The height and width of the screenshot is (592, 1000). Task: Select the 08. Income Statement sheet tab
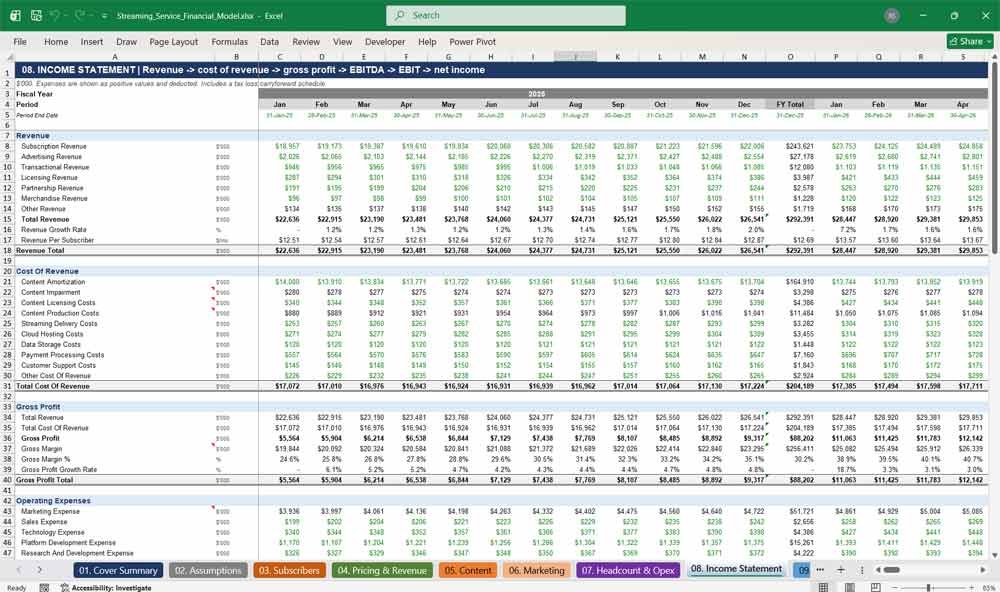(736, 569)
